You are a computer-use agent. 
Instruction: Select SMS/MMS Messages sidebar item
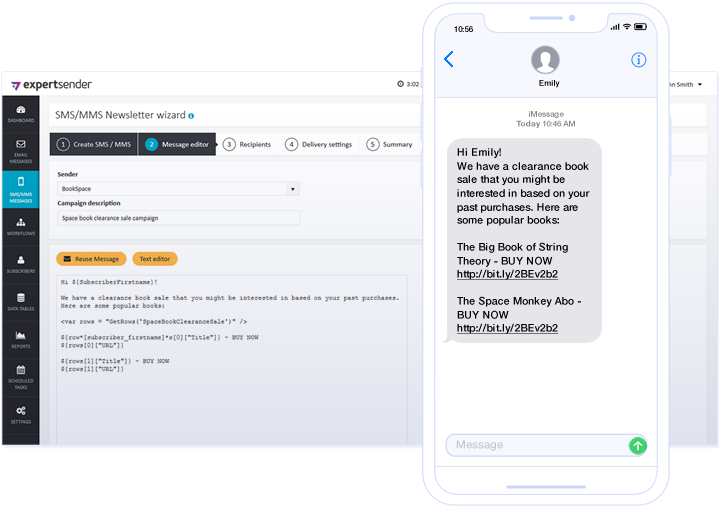pyautogui.click(x=21, y=189)
